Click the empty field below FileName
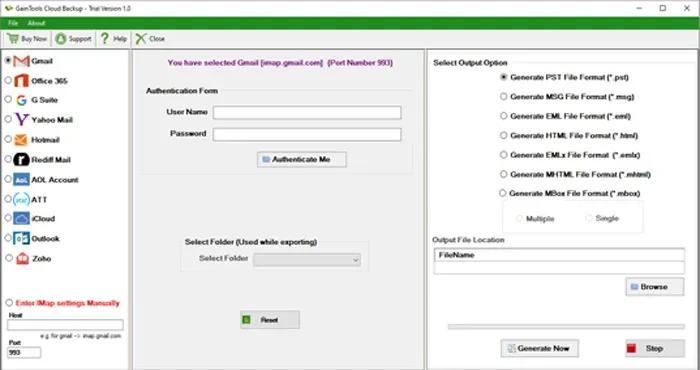This screenshot has height=370, width=700. tap(559, 268)
